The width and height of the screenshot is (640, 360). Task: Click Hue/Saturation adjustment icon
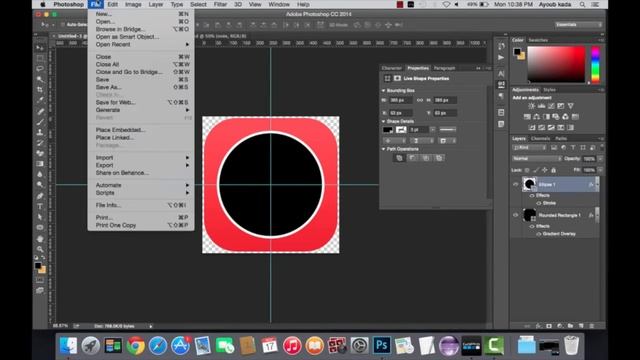(527, 117)
